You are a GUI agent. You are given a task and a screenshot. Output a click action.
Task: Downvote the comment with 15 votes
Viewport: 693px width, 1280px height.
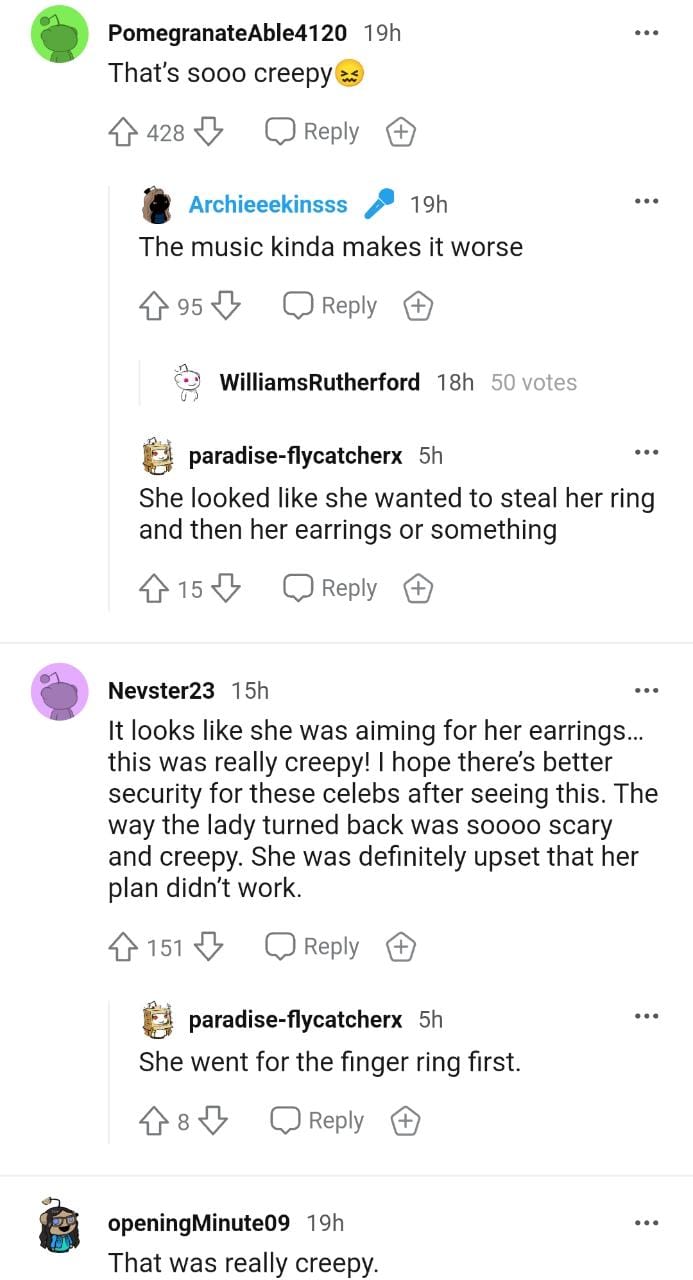[x=226, y=589]
